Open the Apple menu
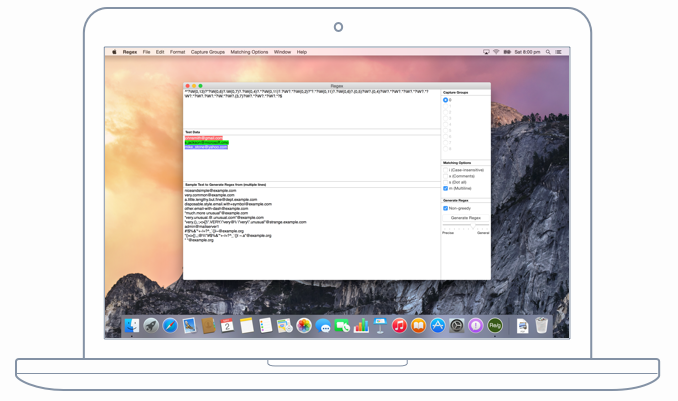This screenshot has width=678, height=401. [114, 52]
